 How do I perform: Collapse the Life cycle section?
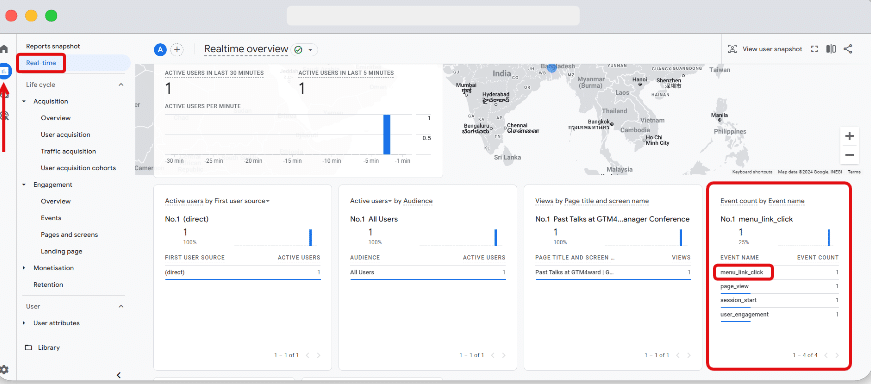[121, 84]
